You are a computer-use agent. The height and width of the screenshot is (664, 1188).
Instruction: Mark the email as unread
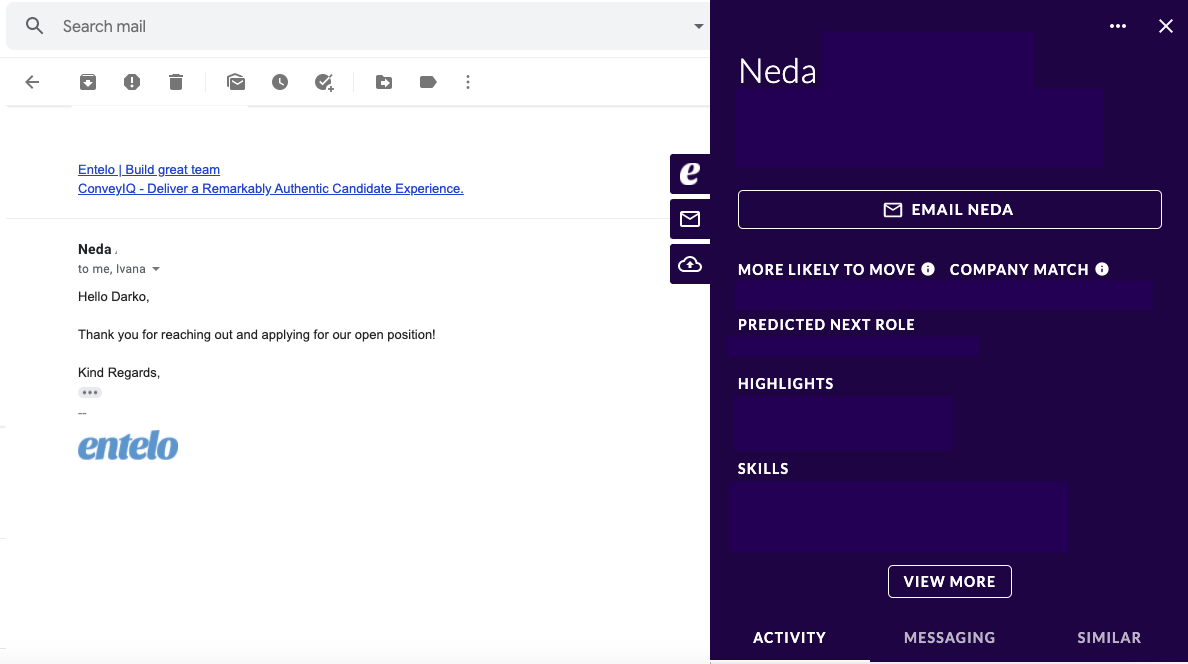(x=236, y=82)
